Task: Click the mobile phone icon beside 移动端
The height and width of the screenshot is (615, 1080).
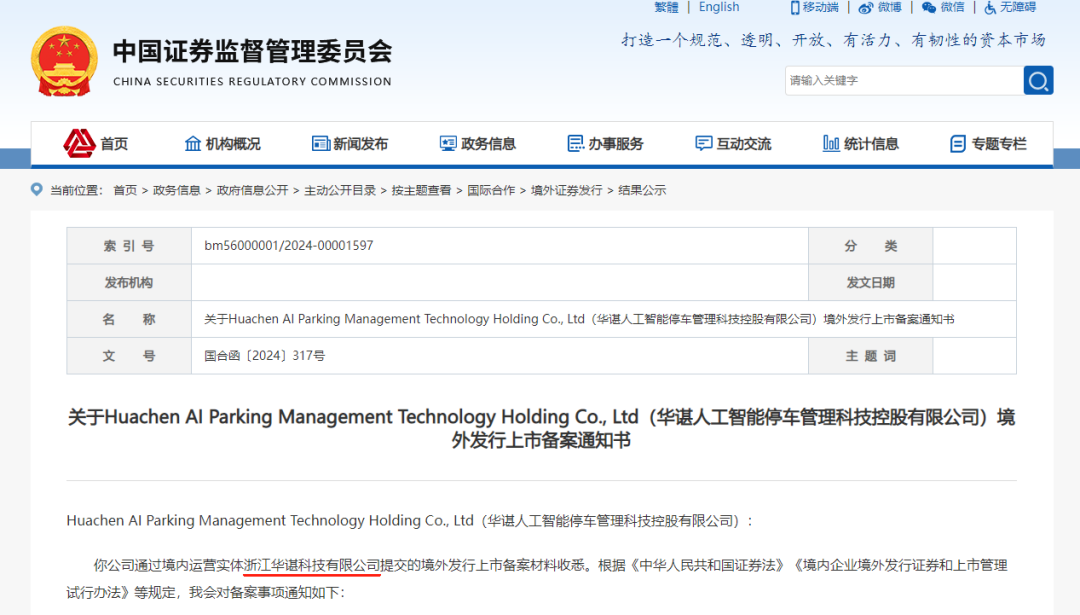Action: [x=795, y=8]
